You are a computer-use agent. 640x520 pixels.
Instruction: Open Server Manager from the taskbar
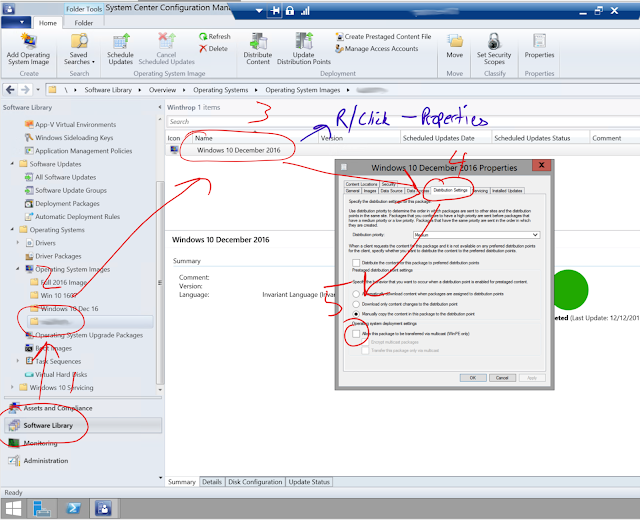click(x=42, y=509)
